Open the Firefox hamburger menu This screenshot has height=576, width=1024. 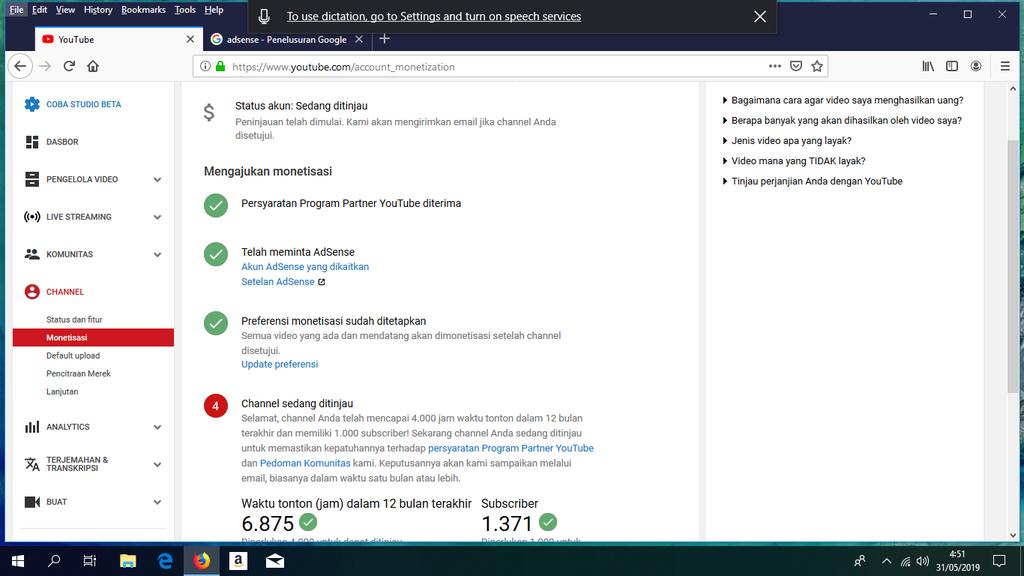coord(1005,66)
